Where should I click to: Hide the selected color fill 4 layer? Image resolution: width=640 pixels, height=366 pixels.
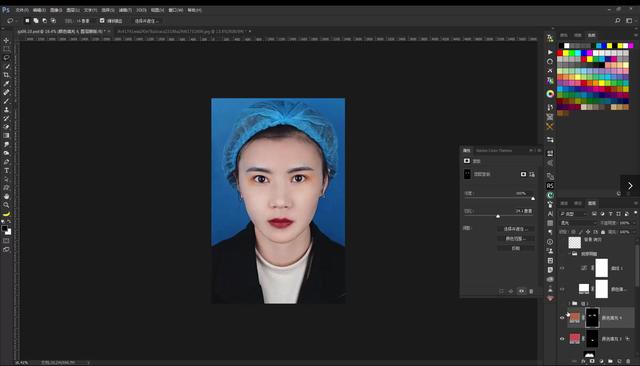(562, 317)
